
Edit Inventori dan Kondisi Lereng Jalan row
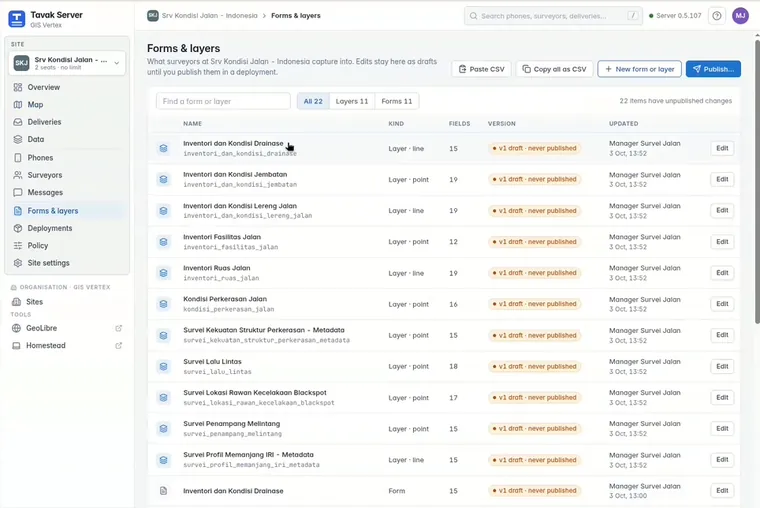[722, 210]
